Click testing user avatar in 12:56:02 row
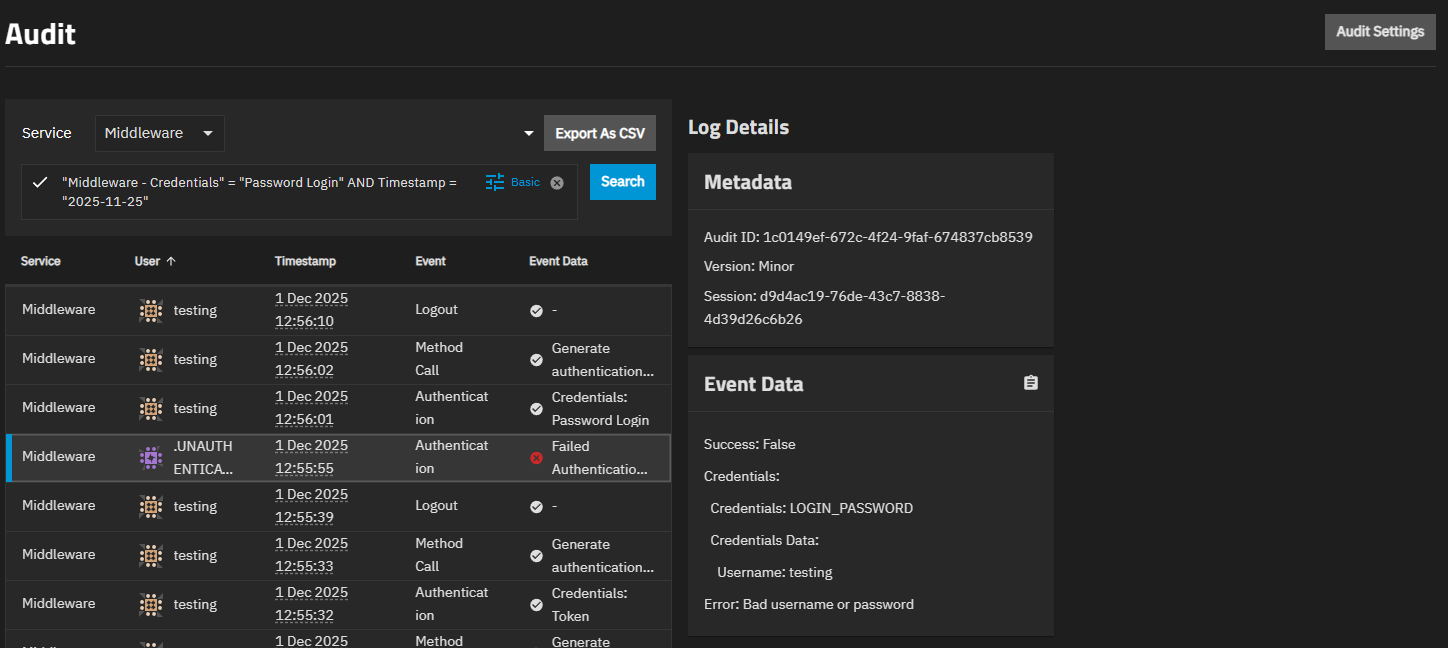This screenshot has width=1448, height=648. coord(150,359)
